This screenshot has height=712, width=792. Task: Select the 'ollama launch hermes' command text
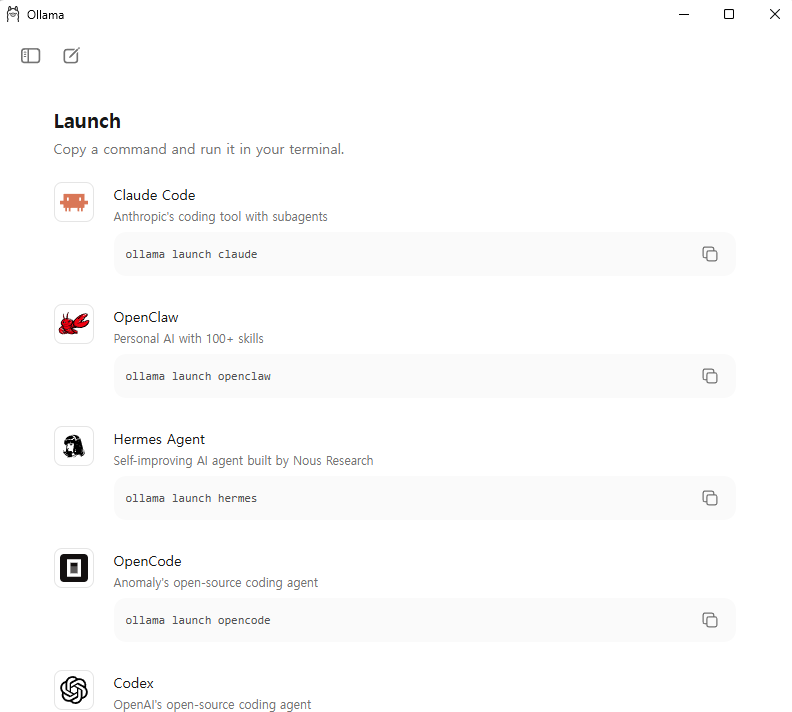point(191,498)
